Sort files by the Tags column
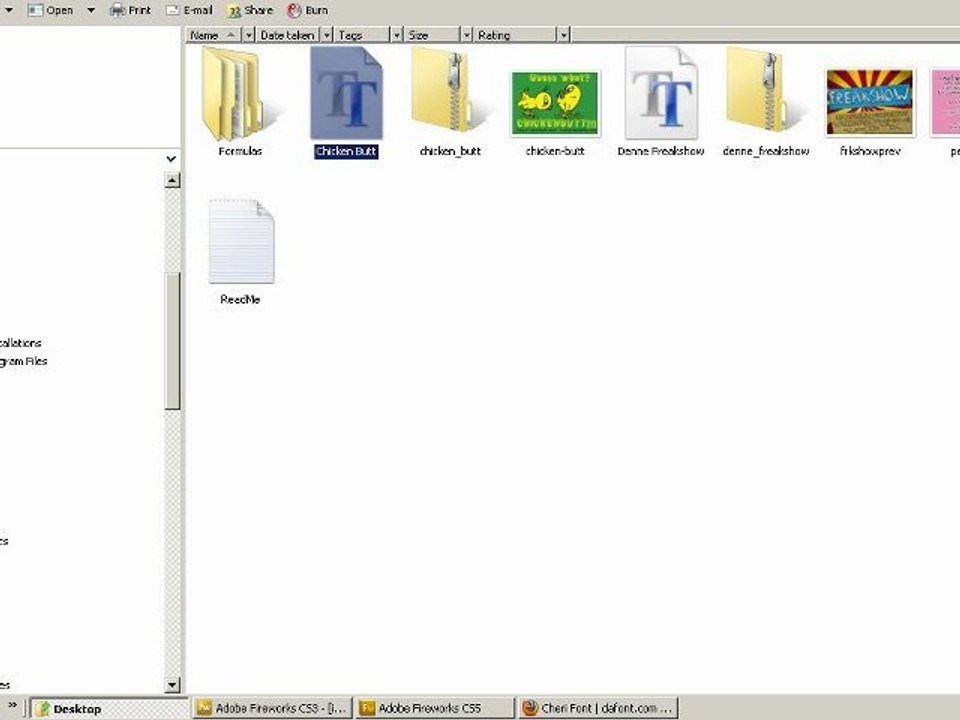The height and width of the screenshot is (720, 960). tap(362, 35)
